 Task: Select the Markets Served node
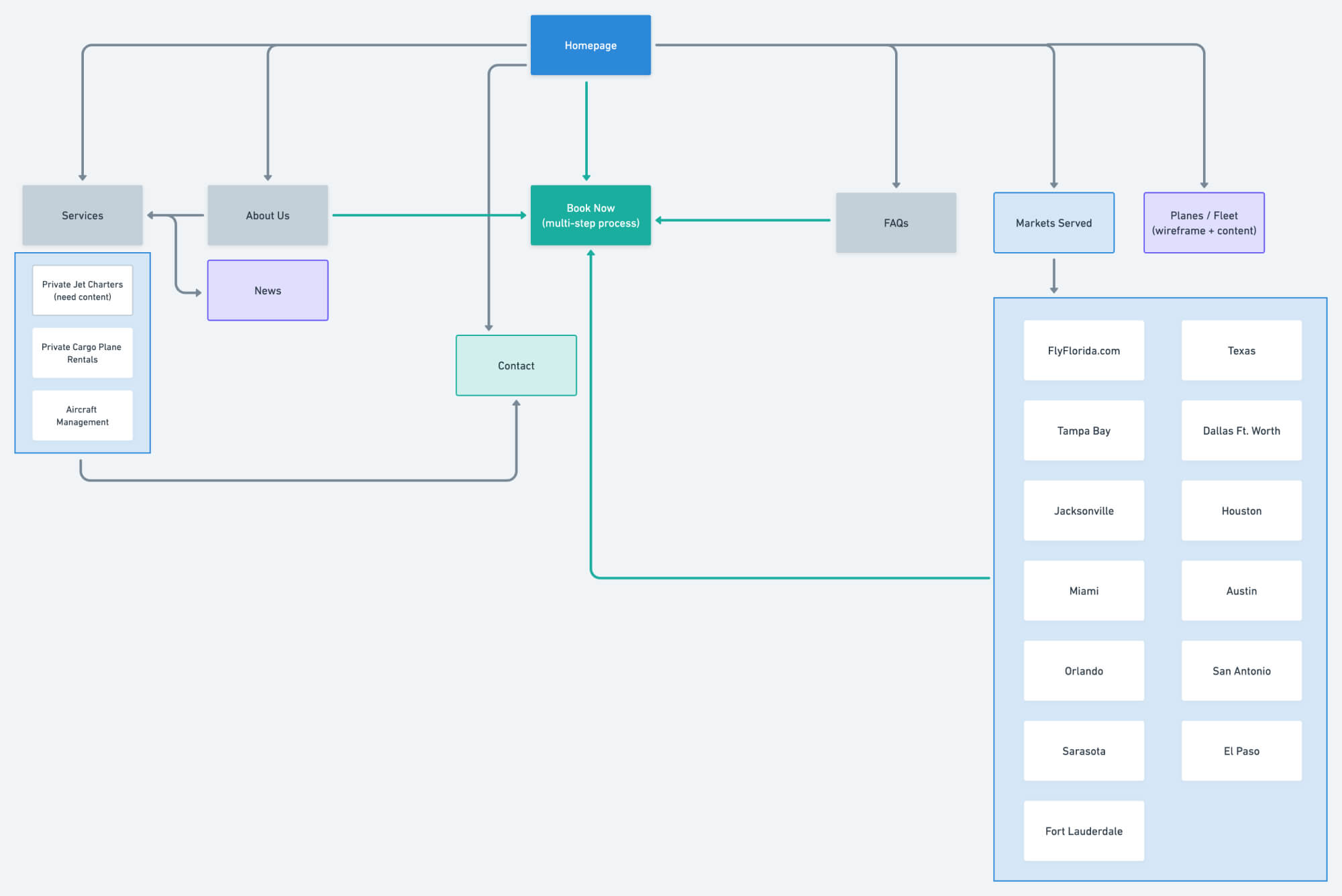coord(1053,222)
